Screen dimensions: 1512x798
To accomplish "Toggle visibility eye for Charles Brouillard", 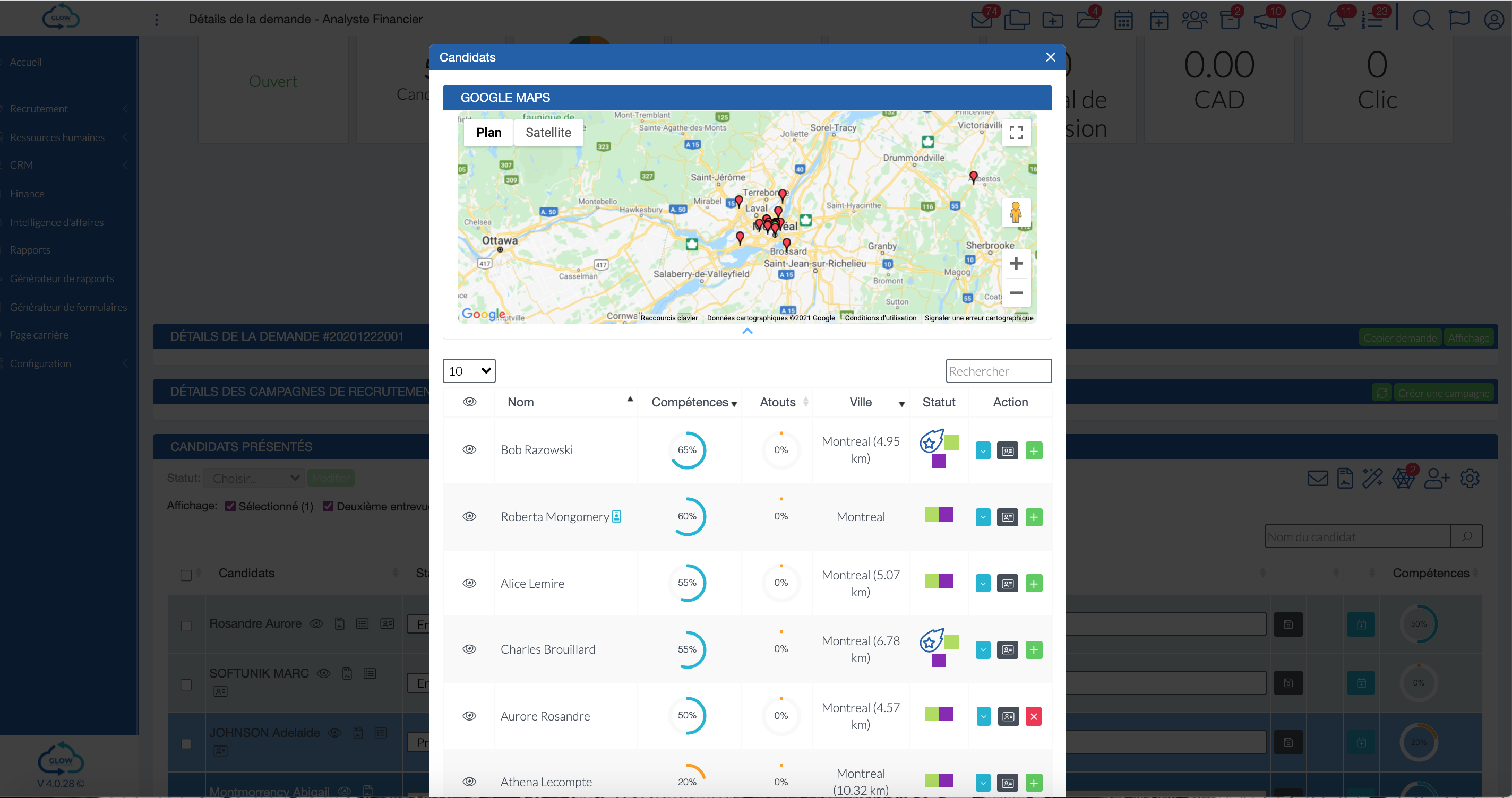I will click(469, 649).
